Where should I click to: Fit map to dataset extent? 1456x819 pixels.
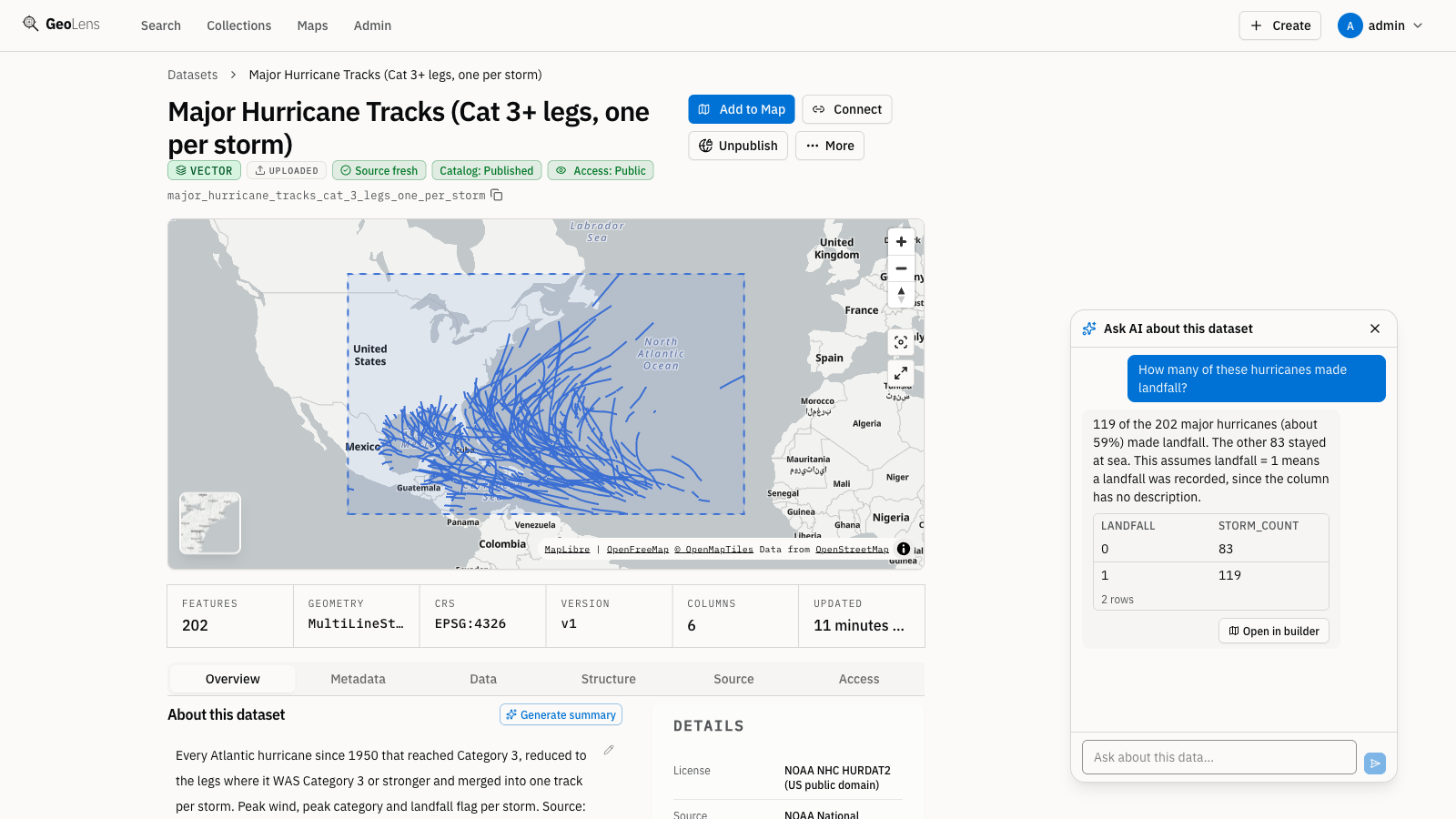(901, 342)
